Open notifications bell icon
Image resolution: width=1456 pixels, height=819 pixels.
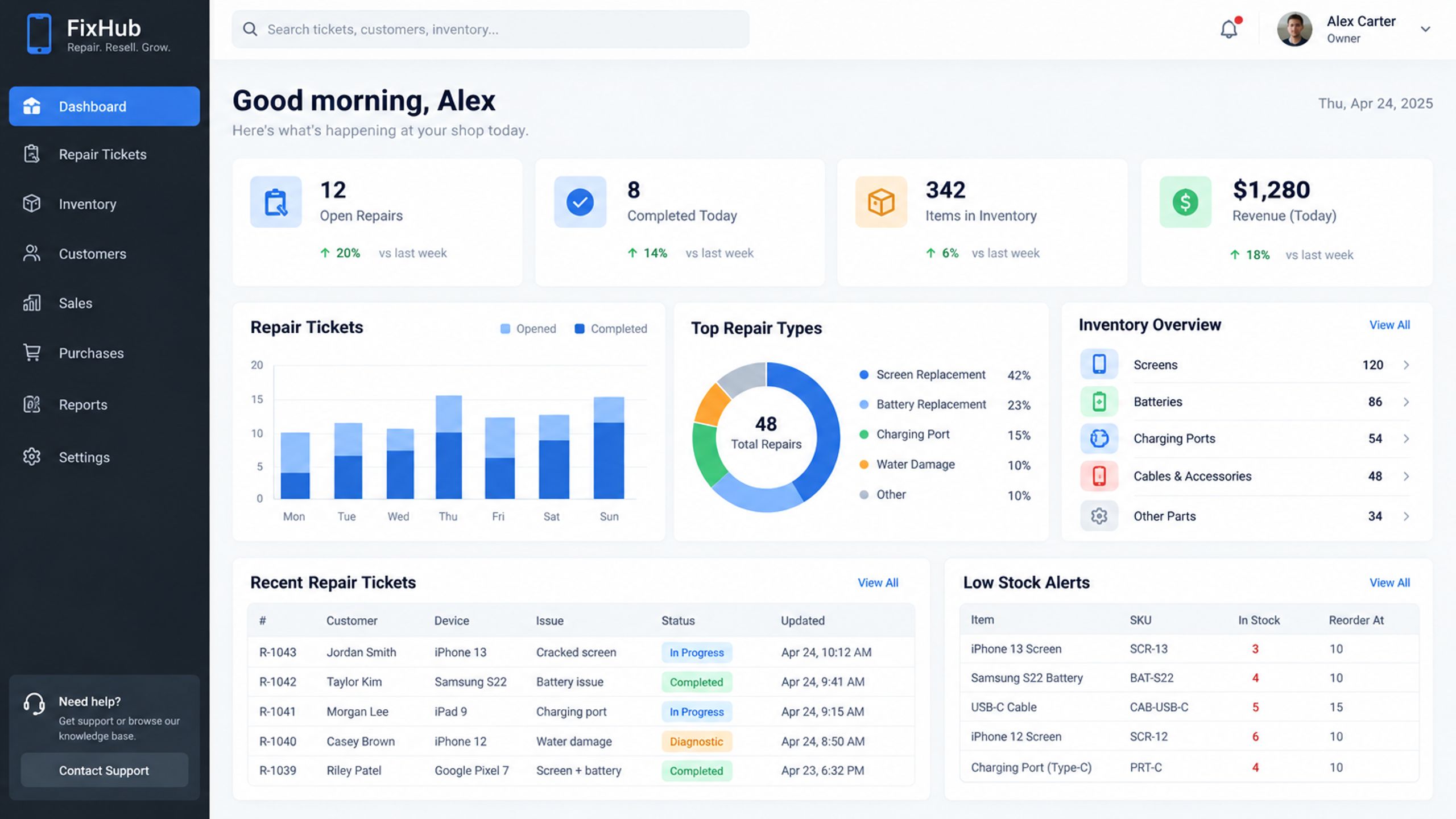click(1230, 29)
